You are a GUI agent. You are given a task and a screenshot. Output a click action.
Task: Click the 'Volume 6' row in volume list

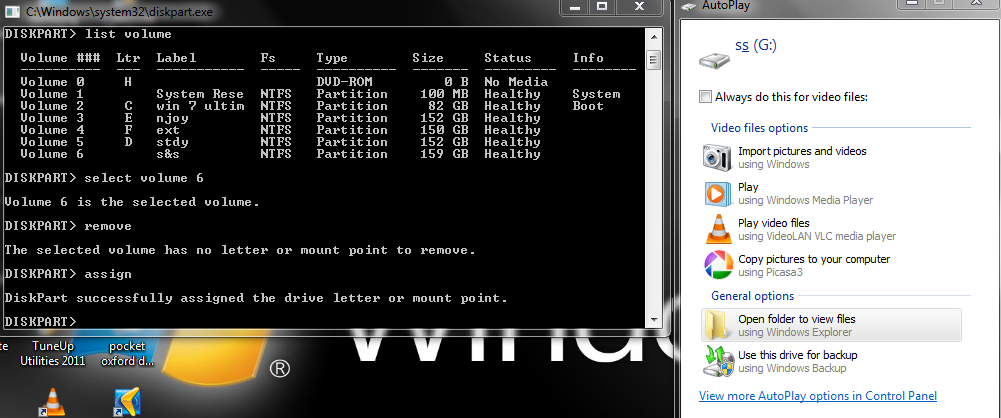click(x=281, y=154)
